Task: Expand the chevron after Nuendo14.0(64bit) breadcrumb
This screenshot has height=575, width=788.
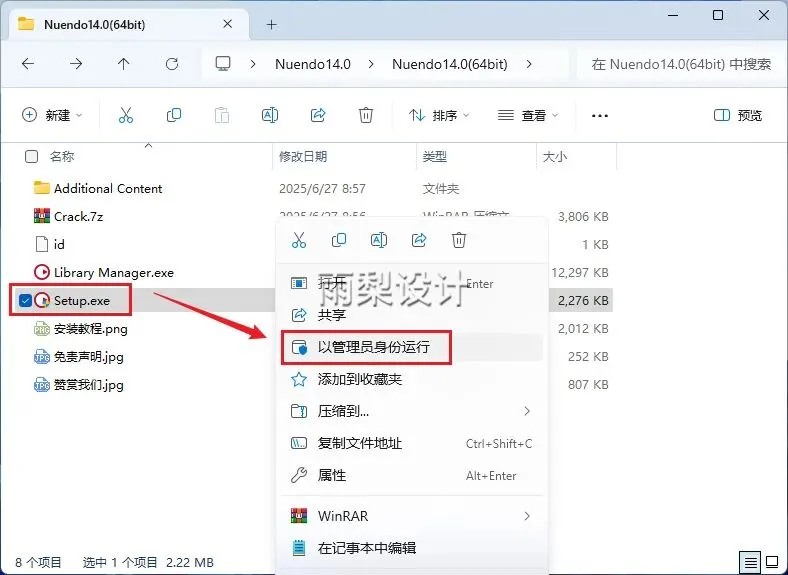Action: pyautogui.click(x=529, y=64)
